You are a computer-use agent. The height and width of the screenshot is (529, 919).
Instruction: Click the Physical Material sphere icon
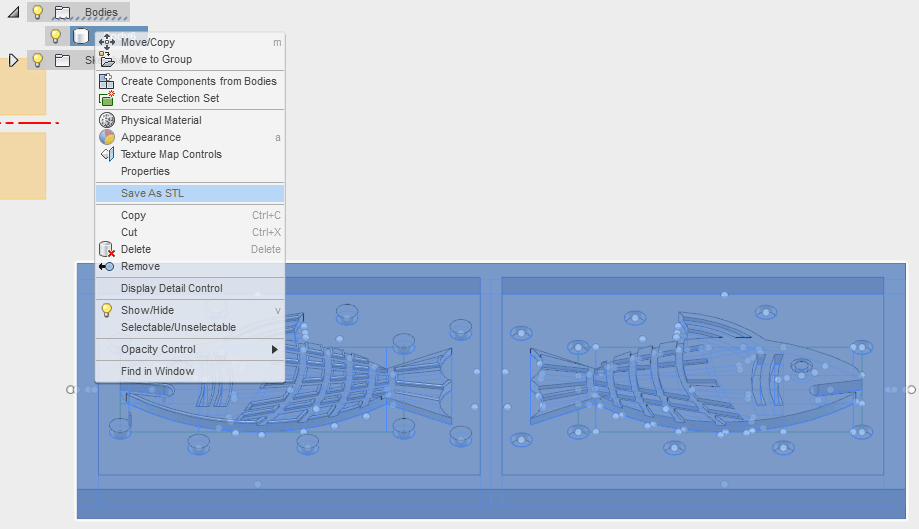[107, 120]
